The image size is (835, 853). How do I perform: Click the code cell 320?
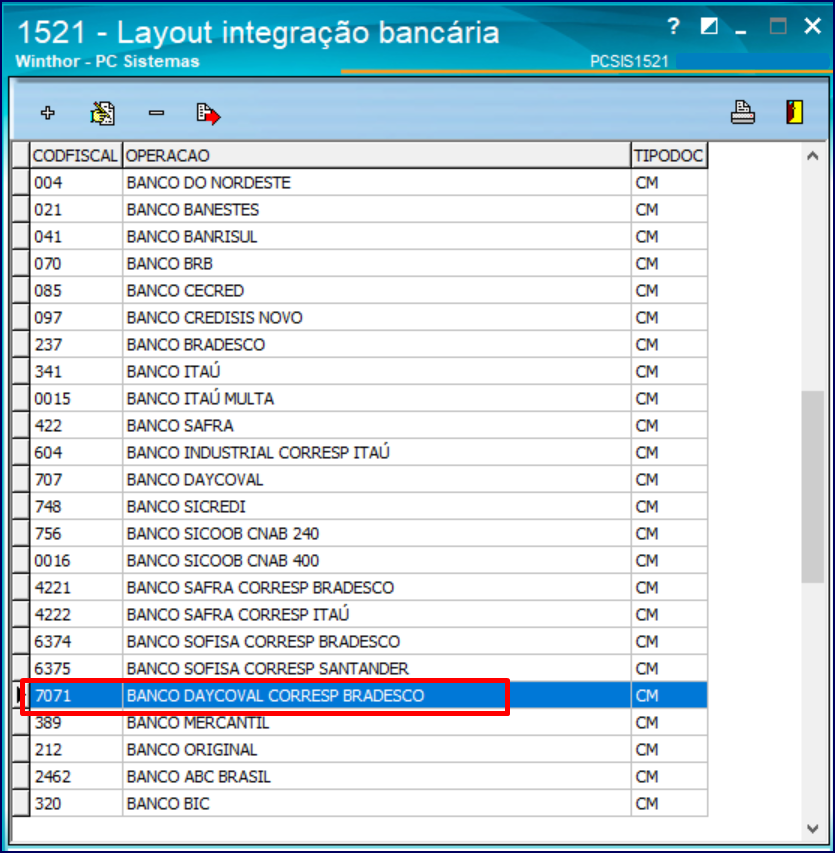[x=76, y=803]
